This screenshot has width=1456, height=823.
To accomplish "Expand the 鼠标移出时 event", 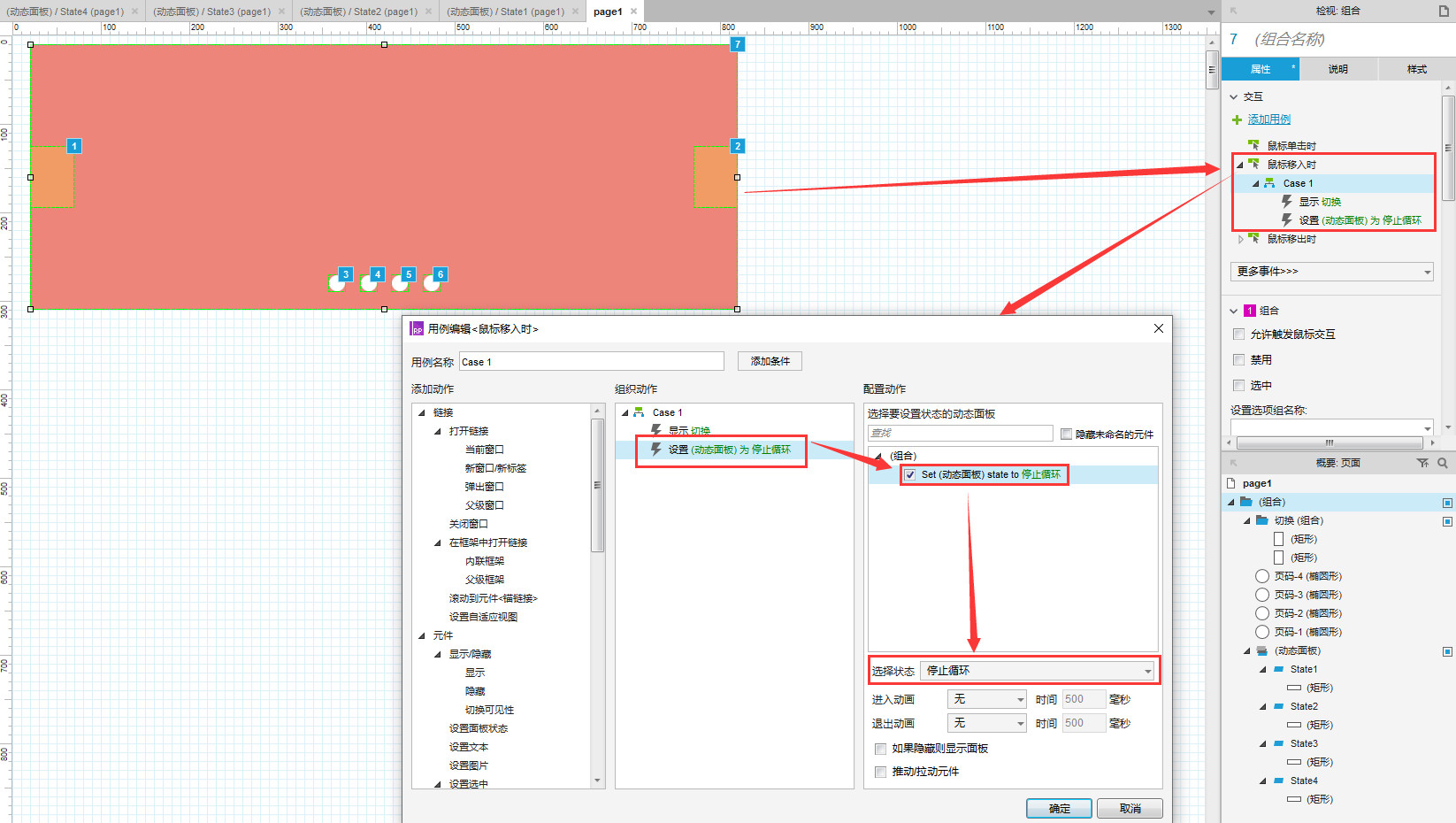I will 1240,239.
